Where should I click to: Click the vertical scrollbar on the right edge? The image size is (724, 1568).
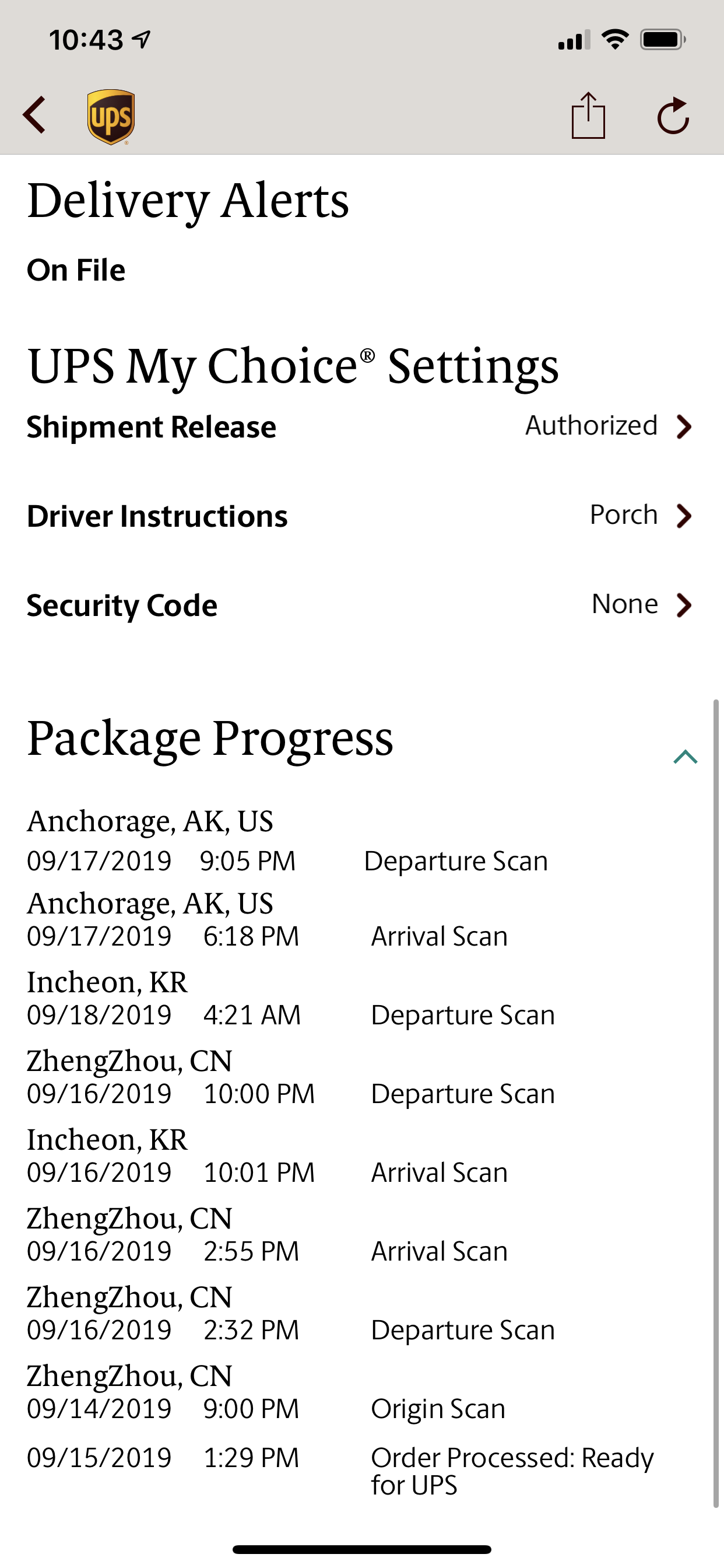(x=716, y=1104)
